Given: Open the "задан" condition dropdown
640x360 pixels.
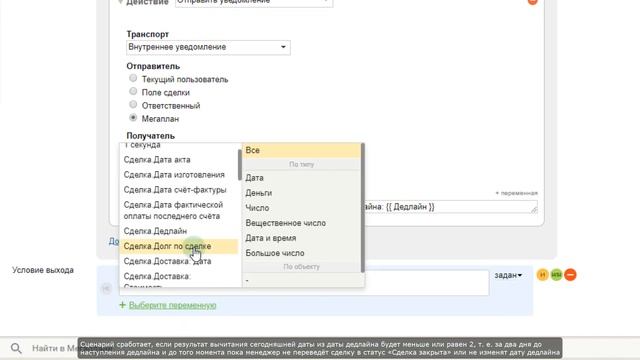Looking at the screenshot, I should [x=508, y=275].
